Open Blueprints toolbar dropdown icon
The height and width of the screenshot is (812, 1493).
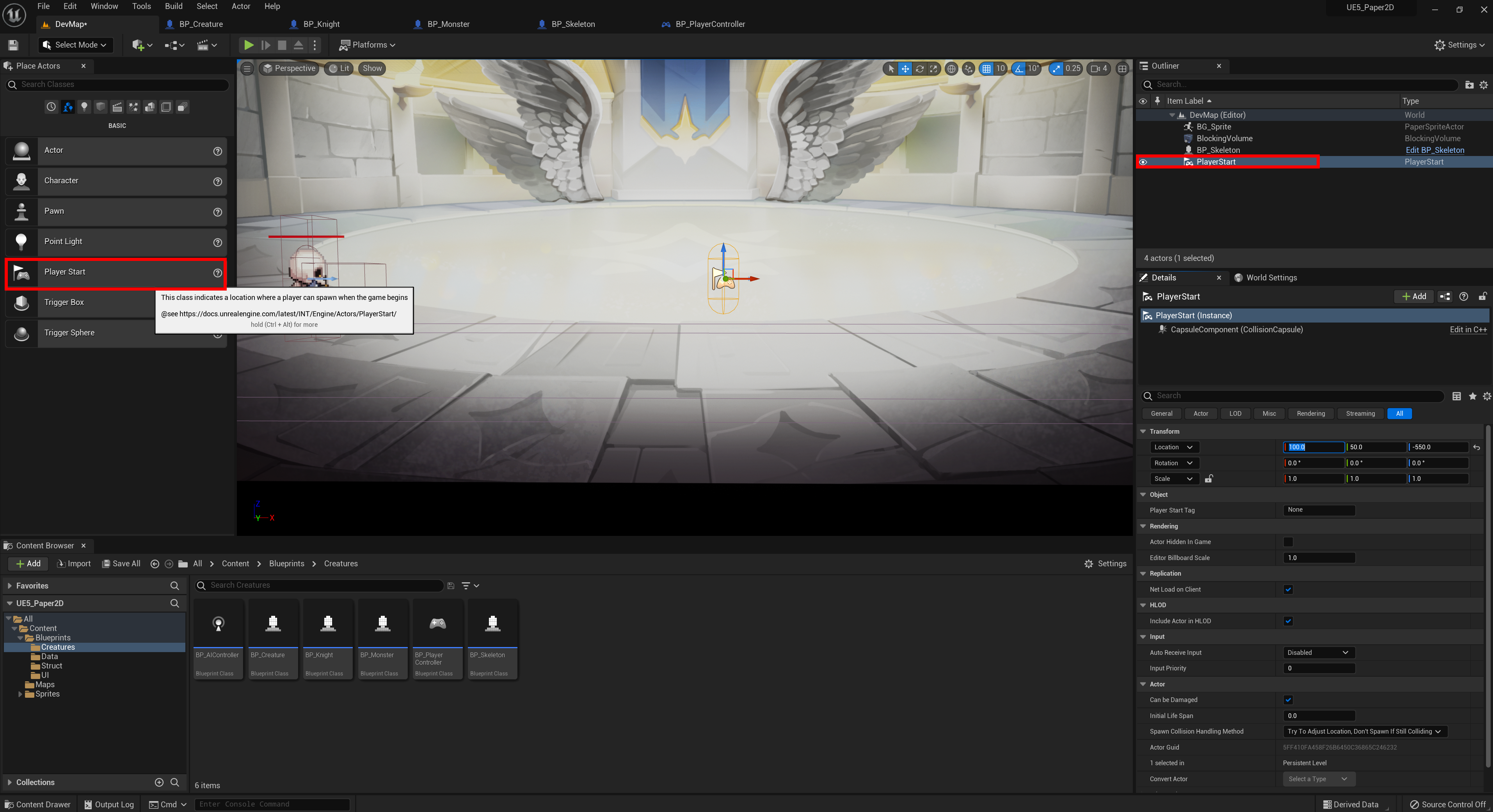174,44
